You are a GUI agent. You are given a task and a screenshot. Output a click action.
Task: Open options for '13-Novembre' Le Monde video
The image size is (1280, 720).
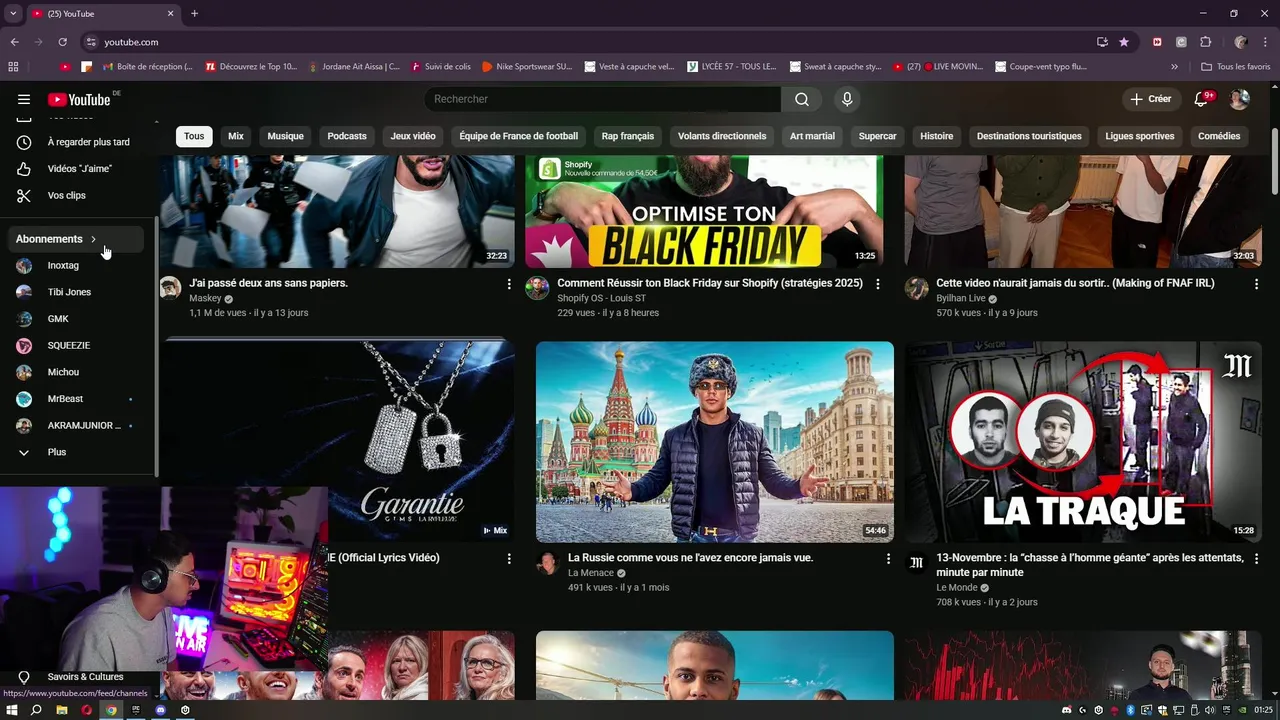[x=1256, y=558]
